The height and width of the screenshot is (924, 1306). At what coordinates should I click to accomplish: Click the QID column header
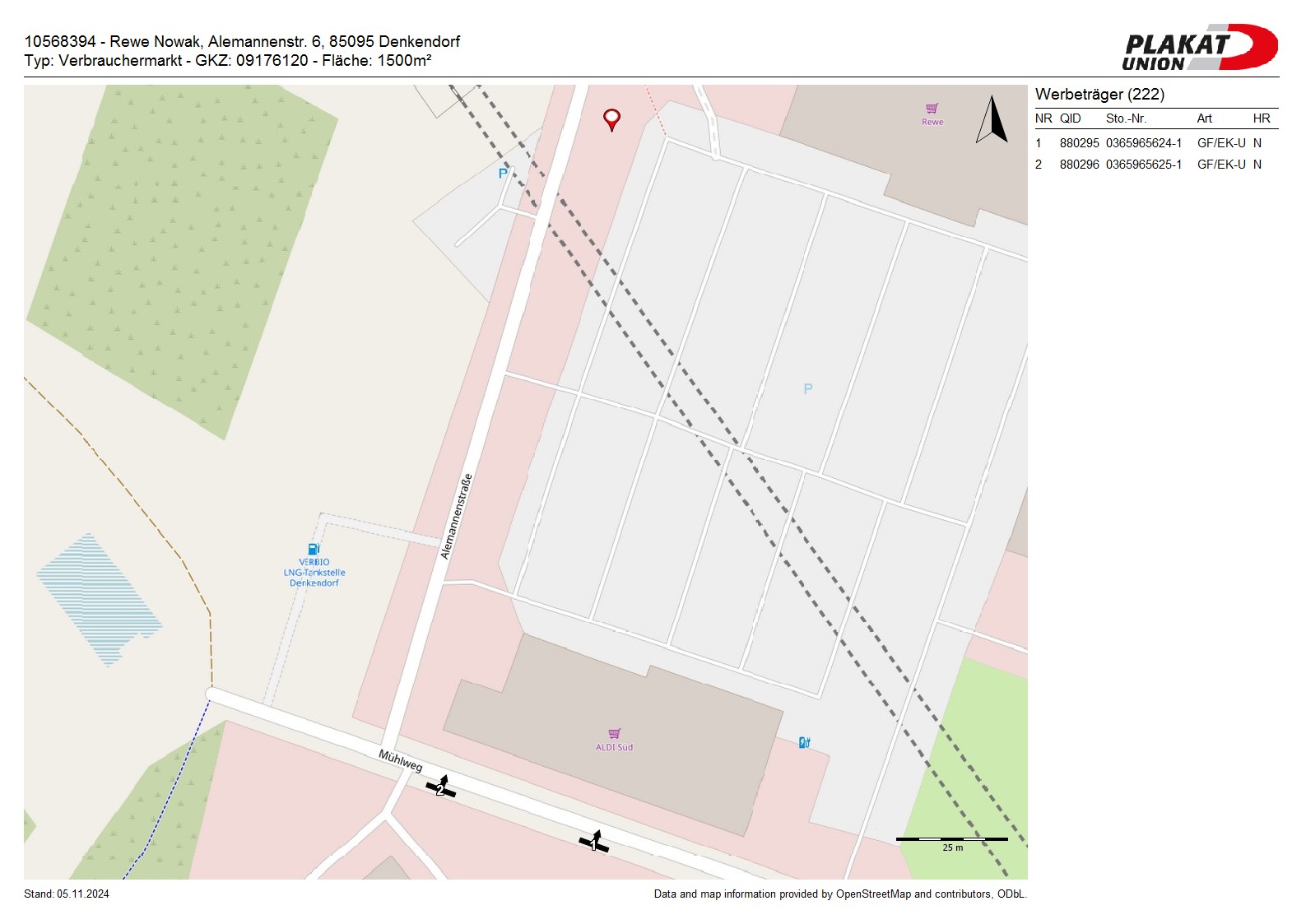click(x=1070, y=118)
